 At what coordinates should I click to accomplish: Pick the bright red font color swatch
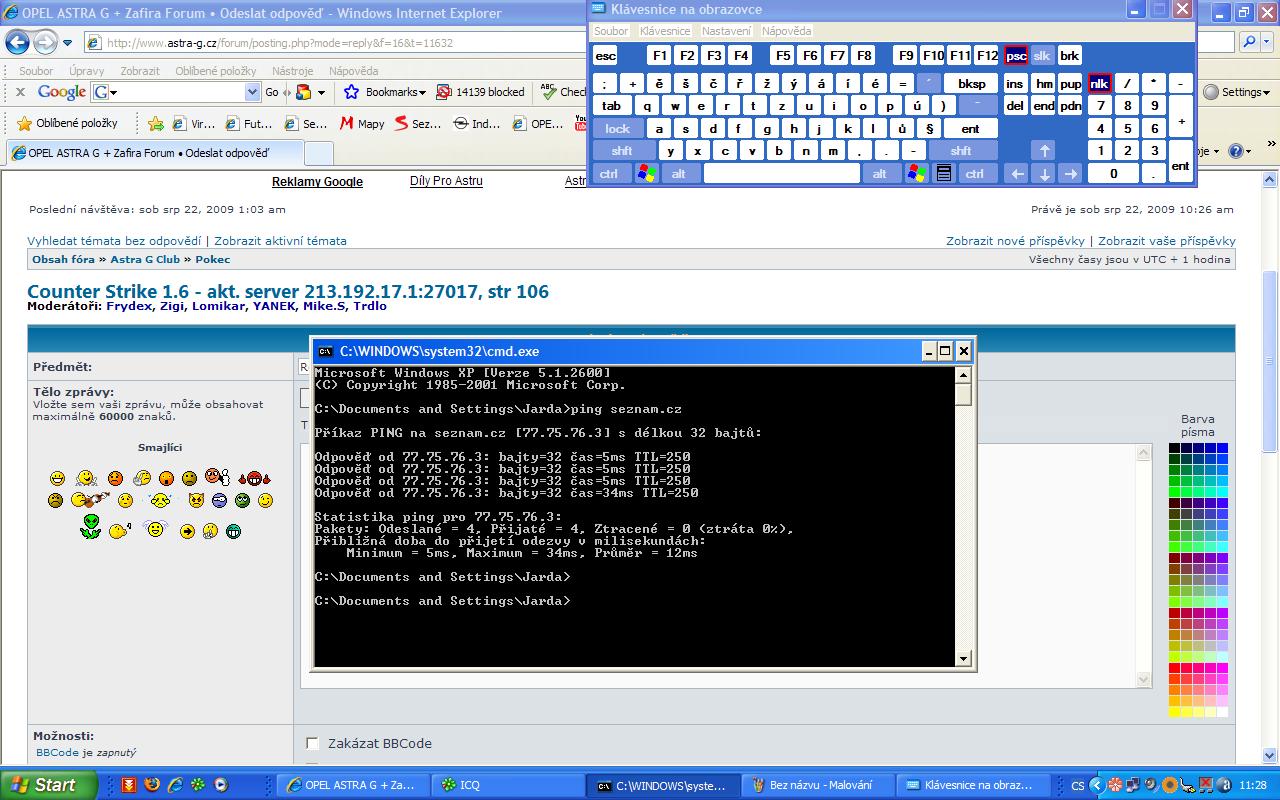point(1174,668)
